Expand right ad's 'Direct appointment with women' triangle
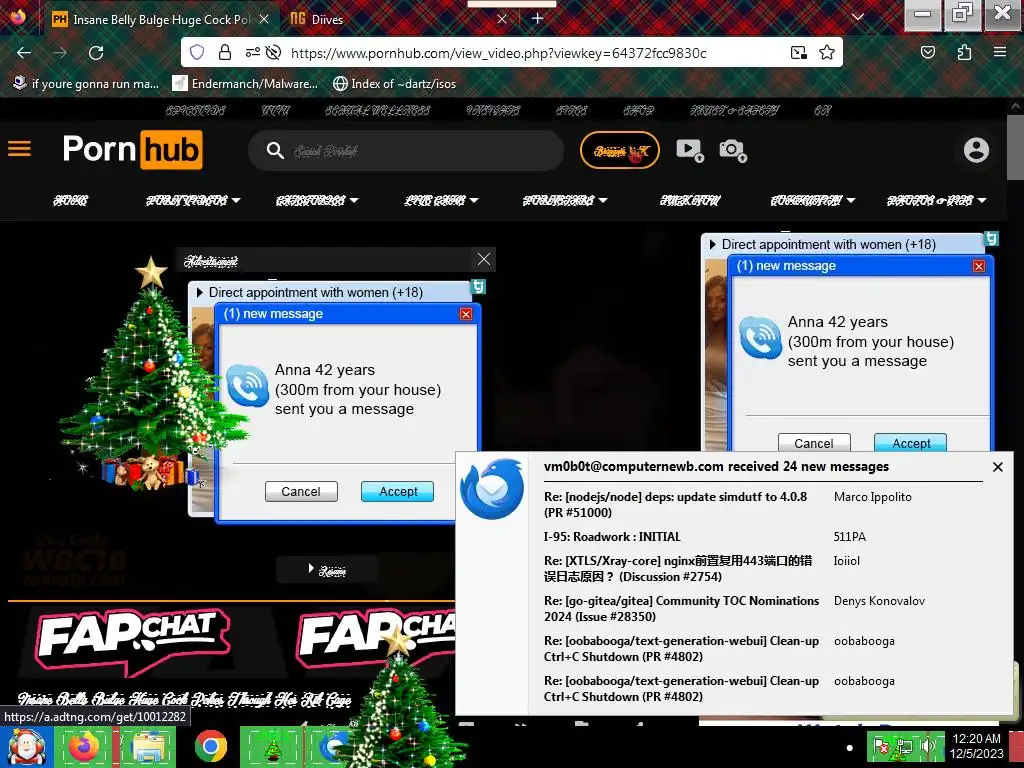This screenshot has width=1024, height=768. click(x=712, y=245)
